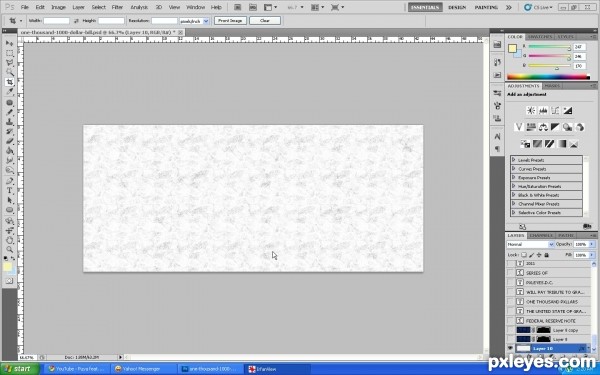Viewport: 600px width, 375px height.
Task: Add a Curves adjustment
Action: (555, 111)
